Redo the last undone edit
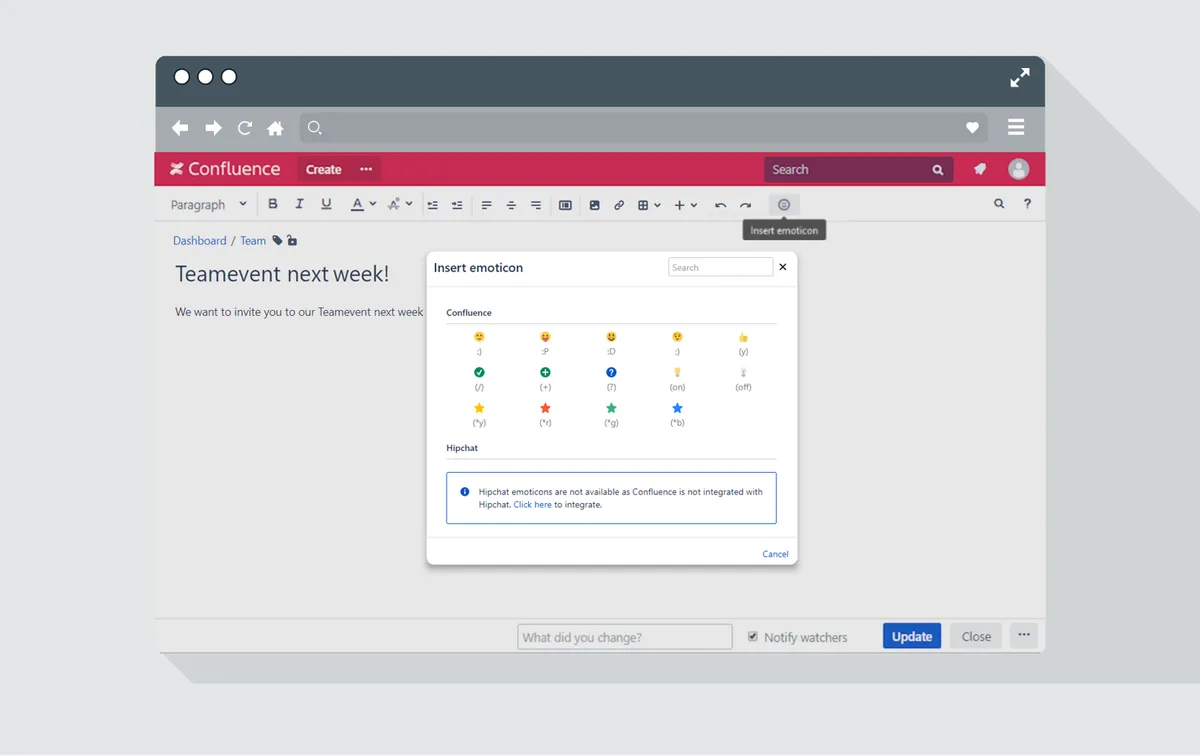 pos(745,205)
